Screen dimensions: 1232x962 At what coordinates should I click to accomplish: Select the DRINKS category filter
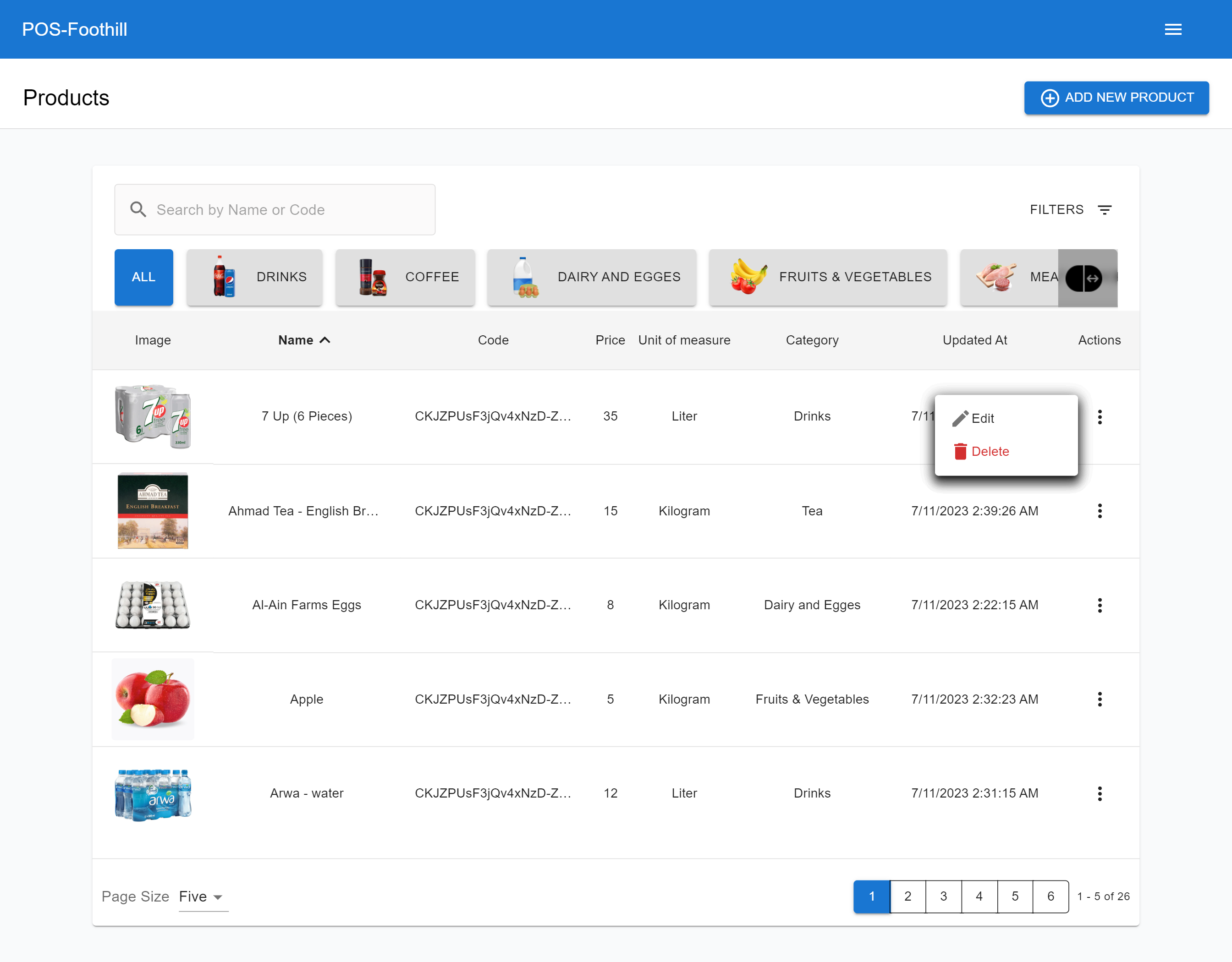pos(254,277)
